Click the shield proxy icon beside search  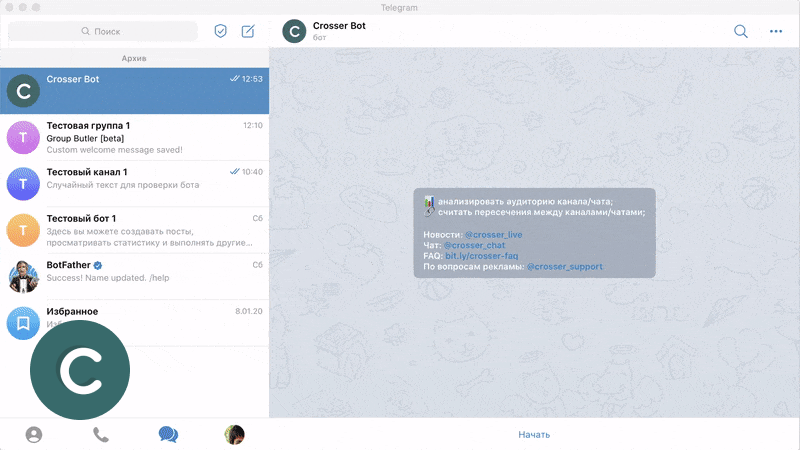pos(220,31)
